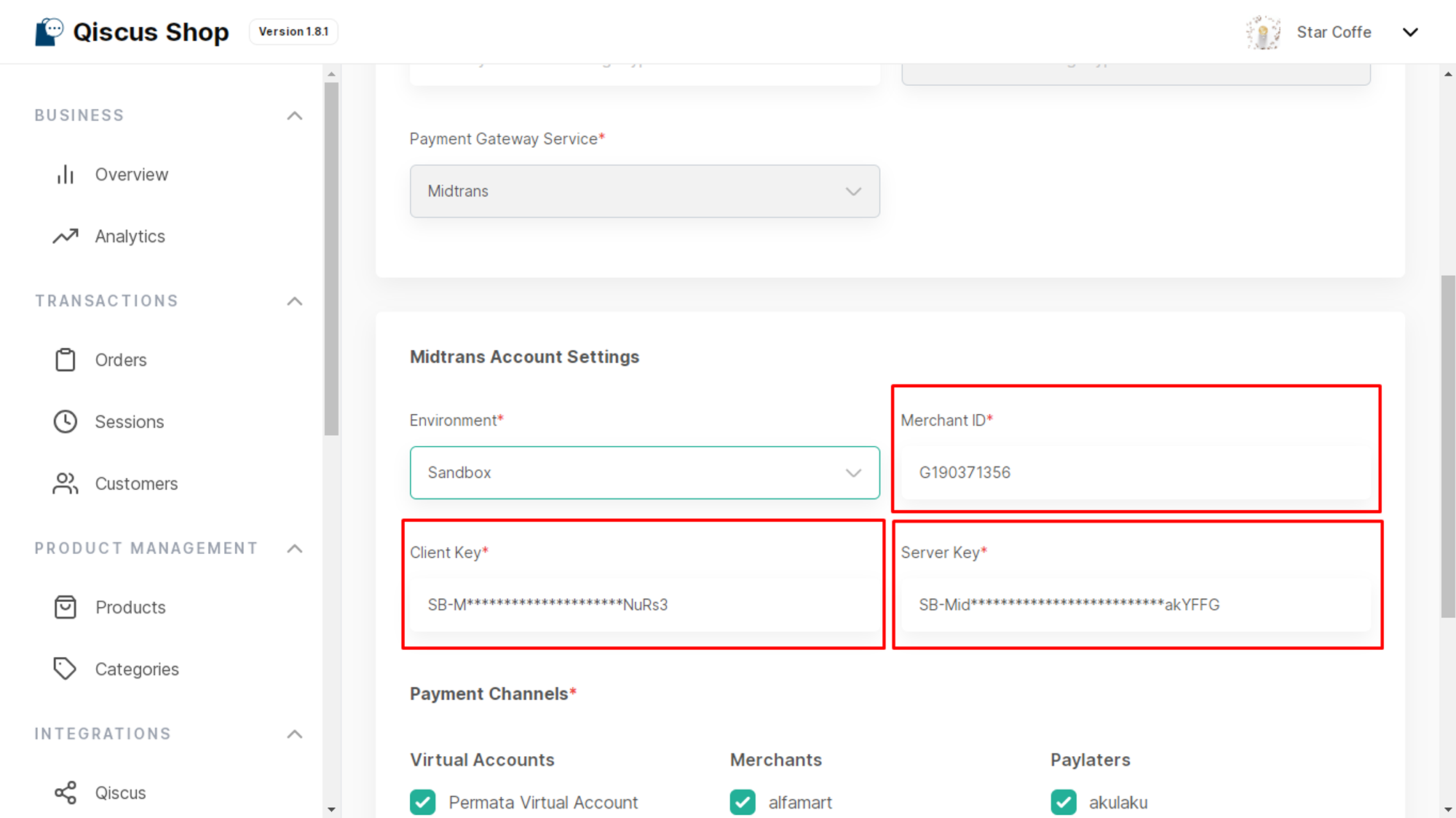The image size is (1456, 818).
Task: Navigate to the Products page
Action: click(130, 607)
